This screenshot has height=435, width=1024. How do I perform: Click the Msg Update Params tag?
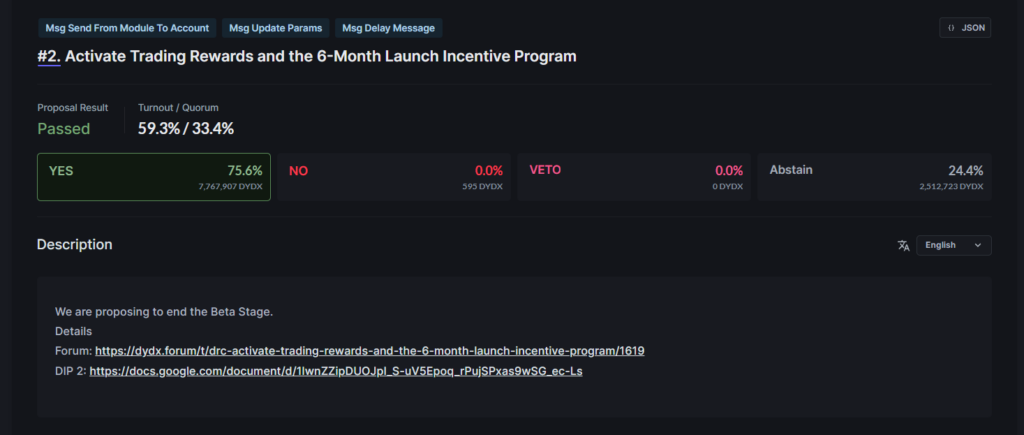click(276, 28)
